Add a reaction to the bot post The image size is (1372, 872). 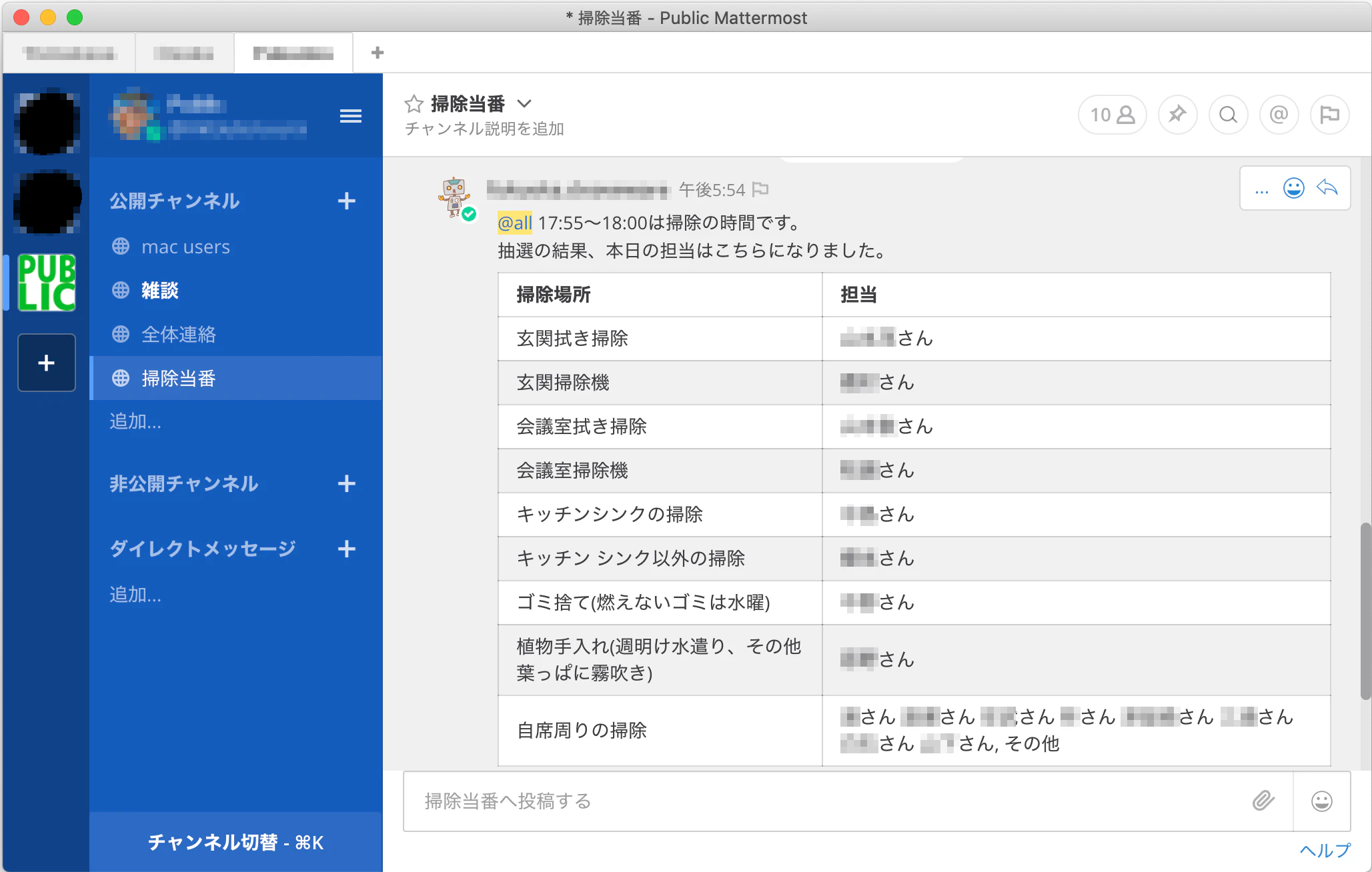pyautogui.click(x=1293, y=189)
